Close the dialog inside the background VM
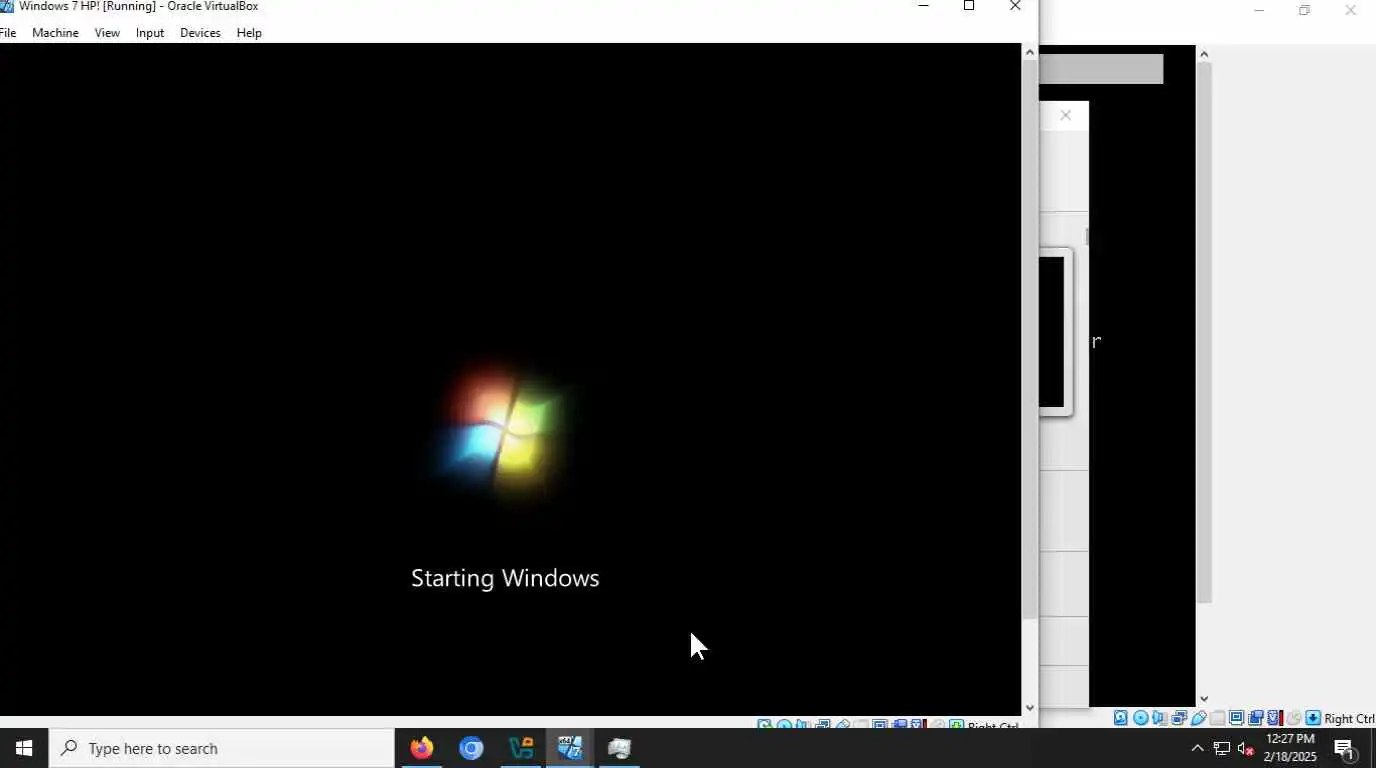1376x768 pixels. coord(1066,115)
